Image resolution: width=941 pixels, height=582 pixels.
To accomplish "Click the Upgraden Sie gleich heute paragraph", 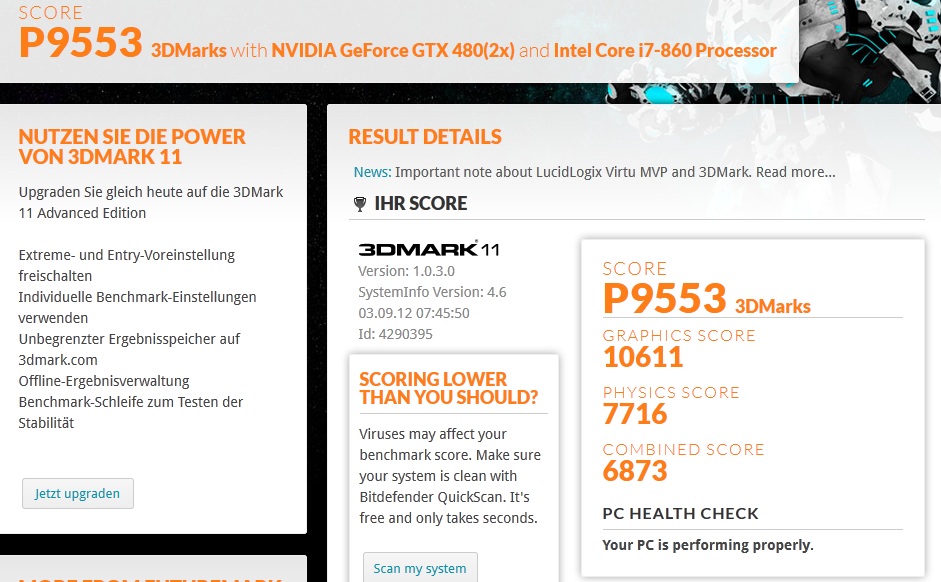I will tap(151, 202).
